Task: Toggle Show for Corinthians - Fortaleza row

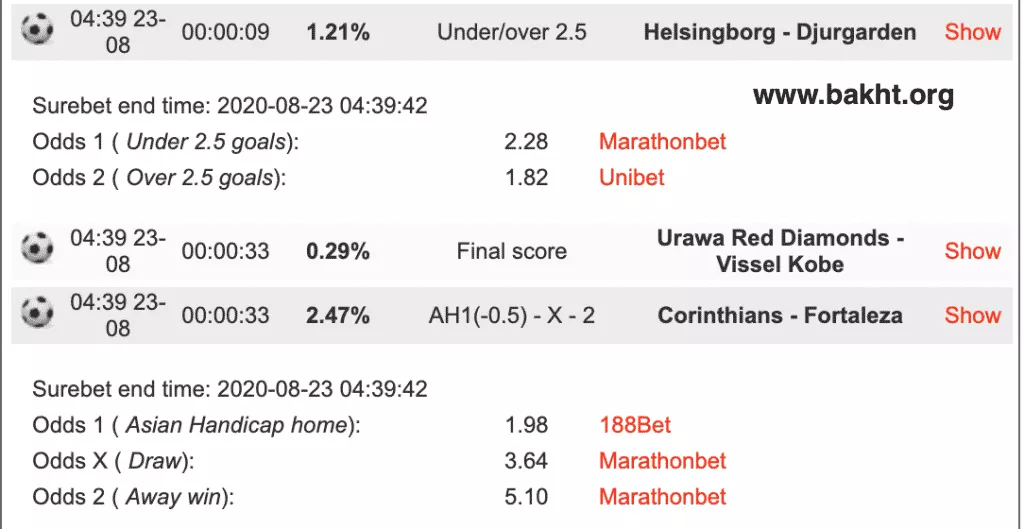Action: pos(972,315)
